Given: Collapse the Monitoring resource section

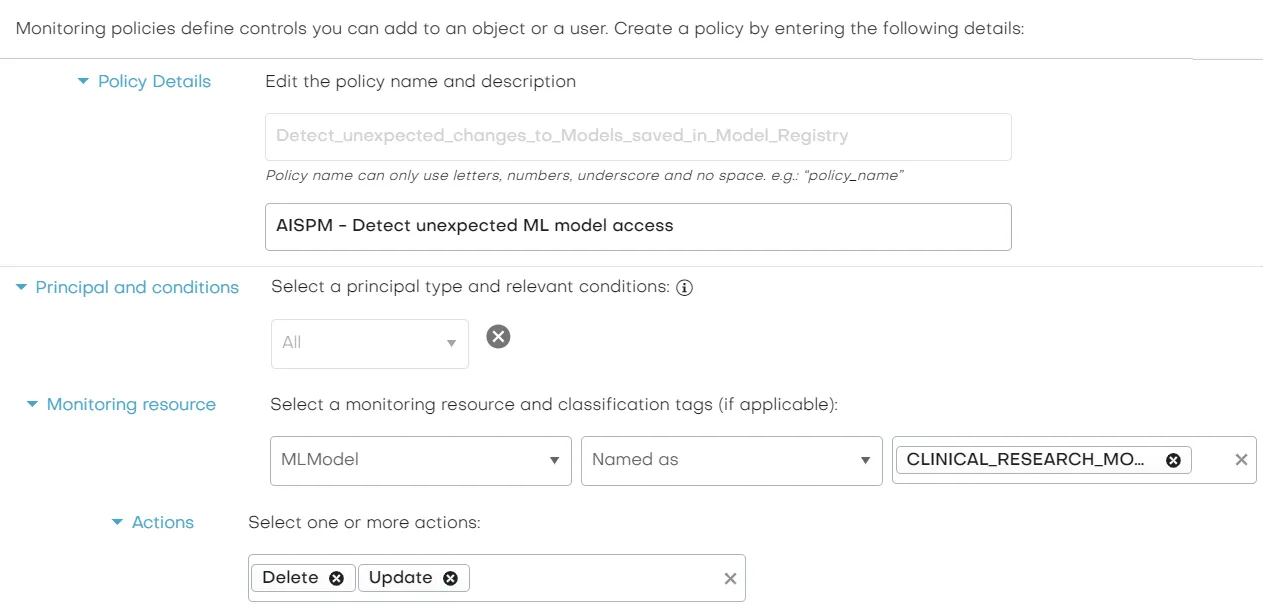Looking at the screenshot, I should tap(32, 404).
